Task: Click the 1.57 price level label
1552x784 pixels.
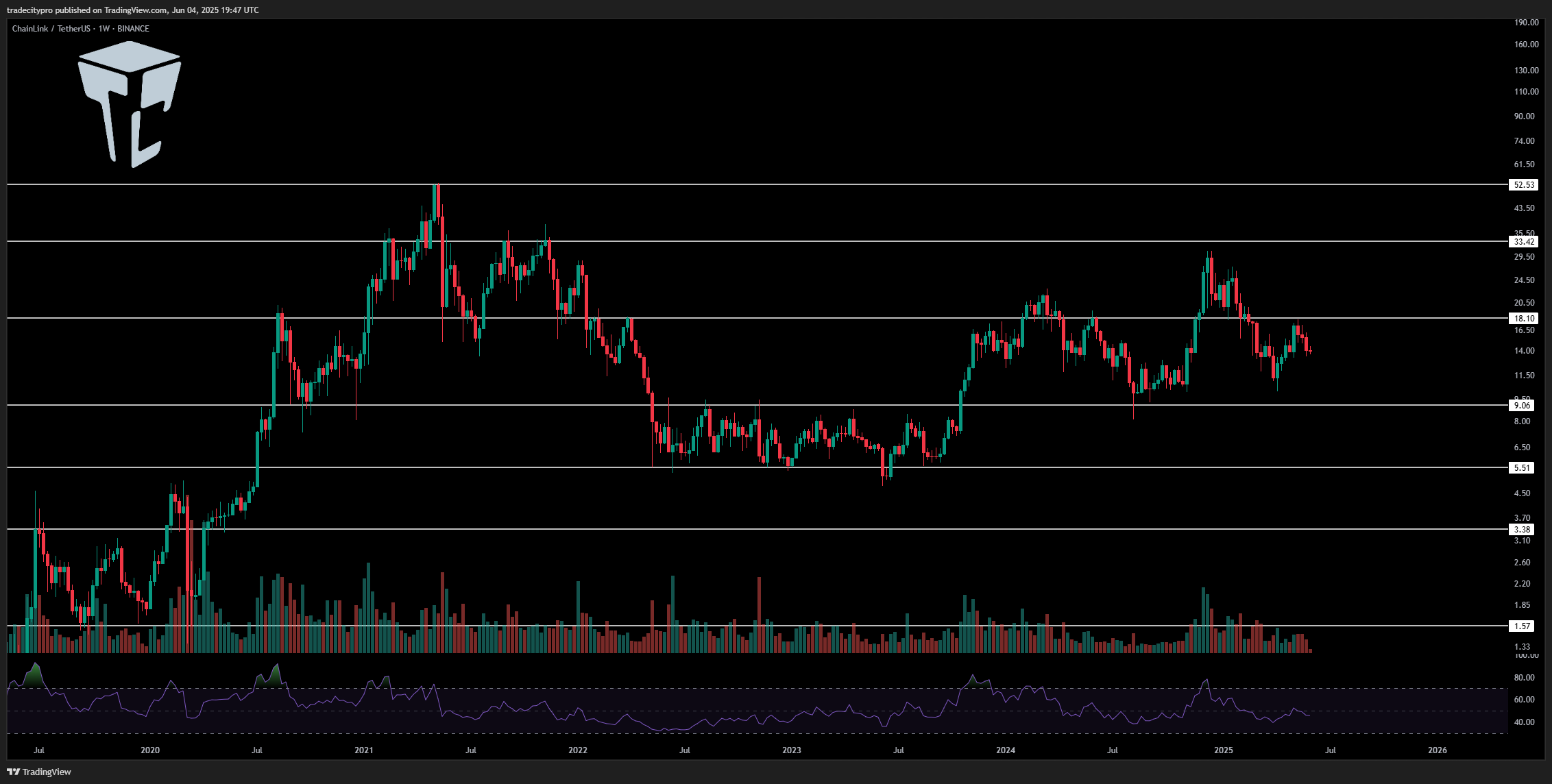Action: point(1521,626)
